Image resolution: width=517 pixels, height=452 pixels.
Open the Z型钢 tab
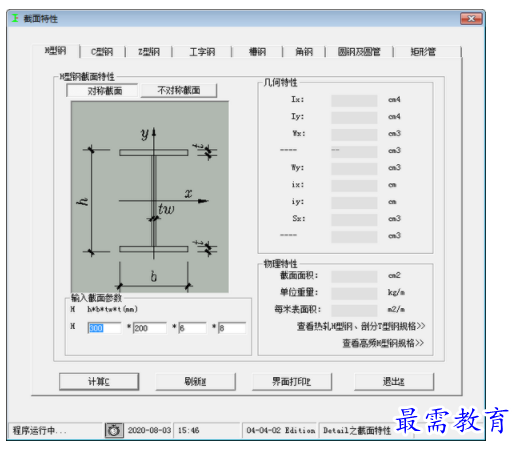(149, 52)
